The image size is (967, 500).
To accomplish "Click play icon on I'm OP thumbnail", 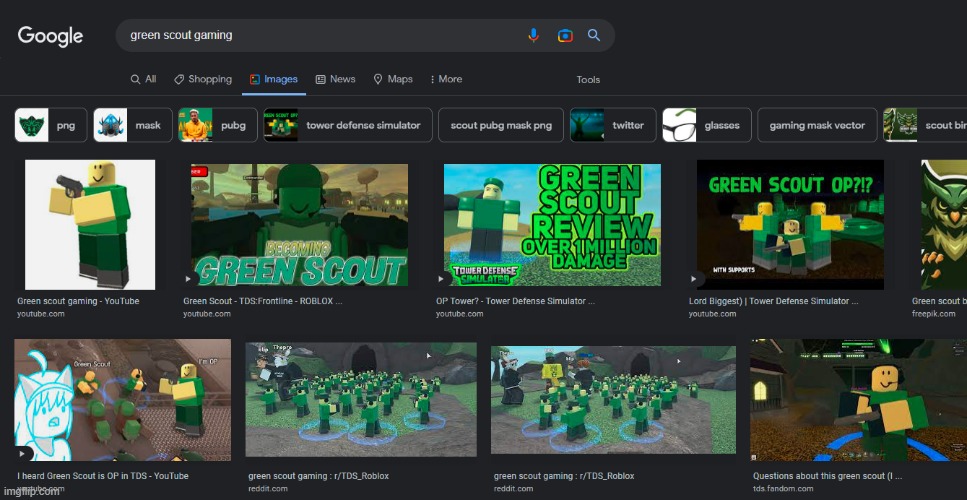I will 22,454.
